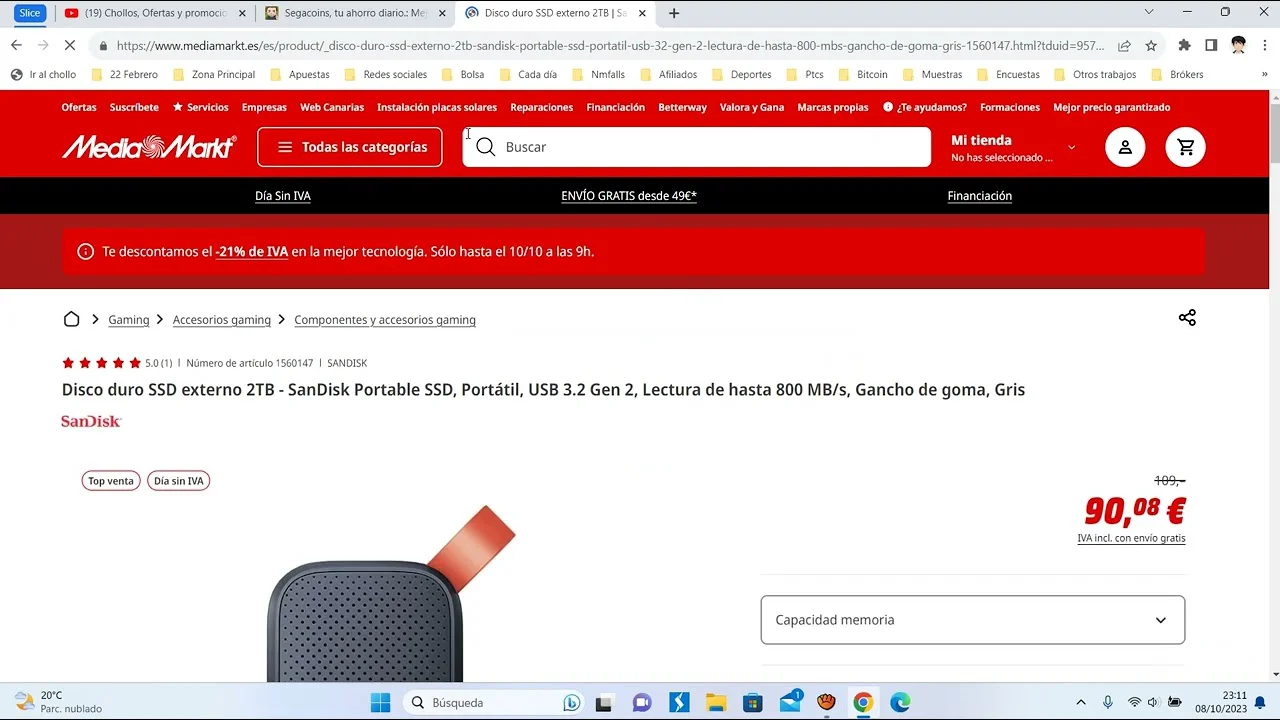Open Bitcoin bookmark folder

pyautogui.click(x=862, y=74)
